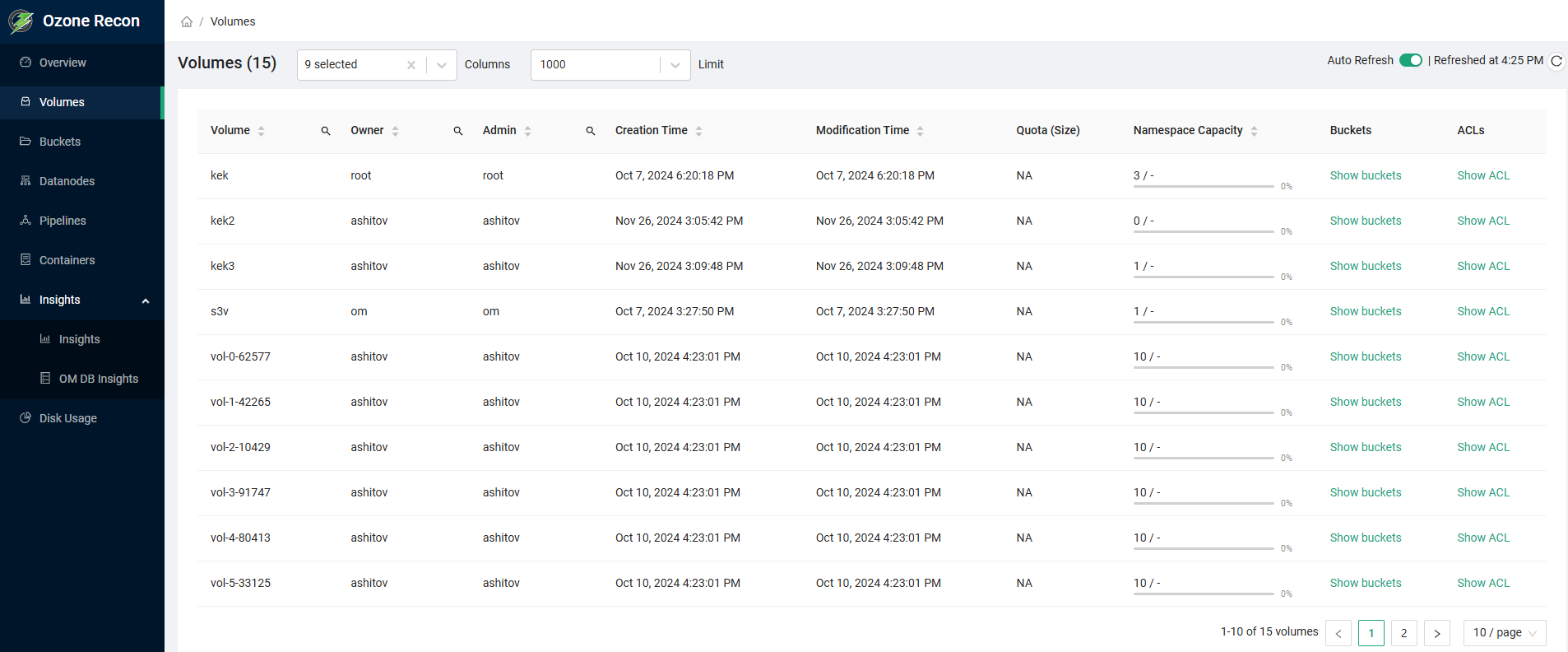Go to page 2

[1404, 633]
